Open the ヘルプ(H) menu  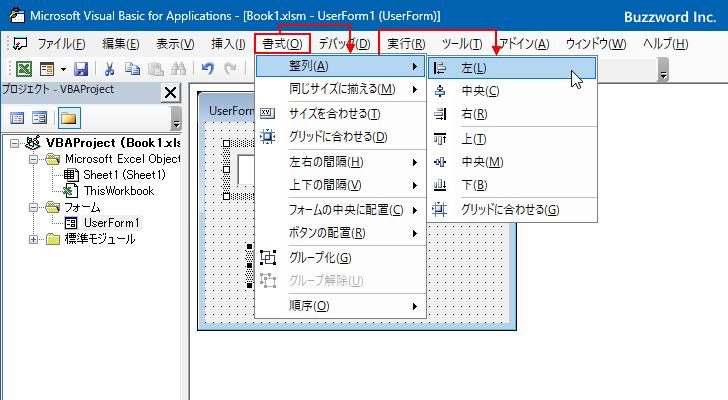point(665,44)
